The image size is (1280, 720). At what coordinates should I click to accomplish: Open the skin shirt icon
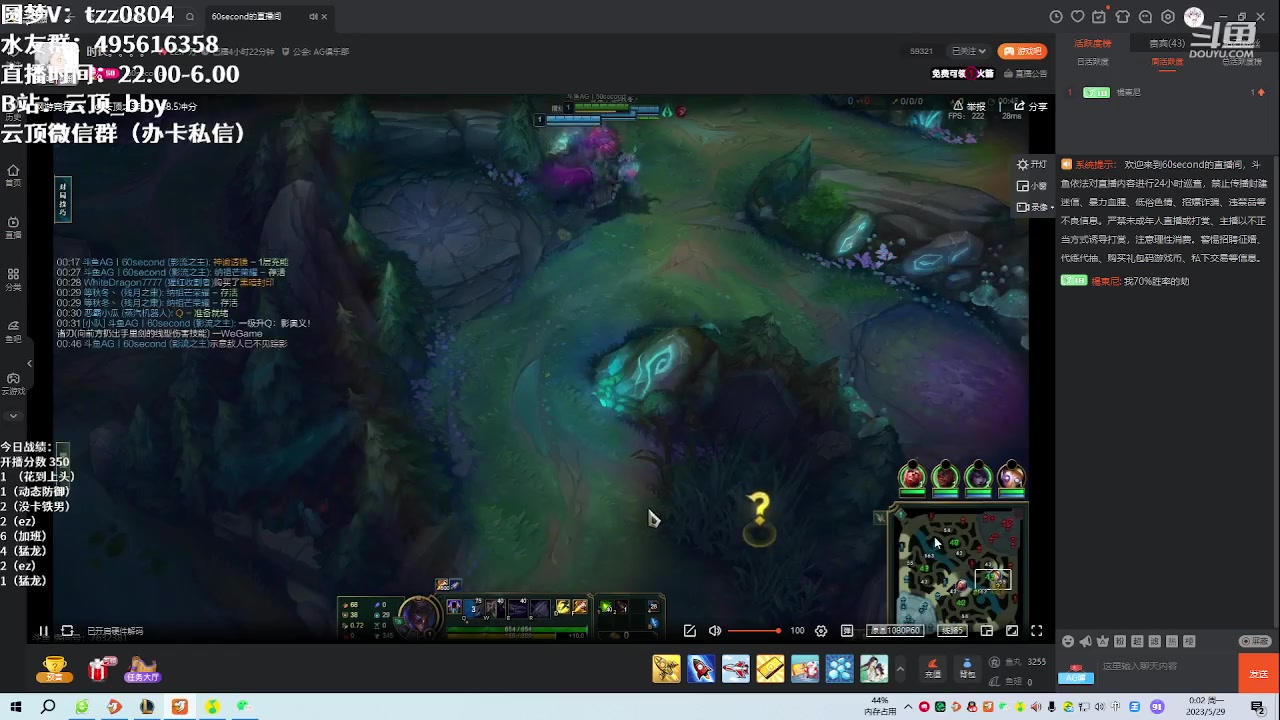(x=1122, y=17)
